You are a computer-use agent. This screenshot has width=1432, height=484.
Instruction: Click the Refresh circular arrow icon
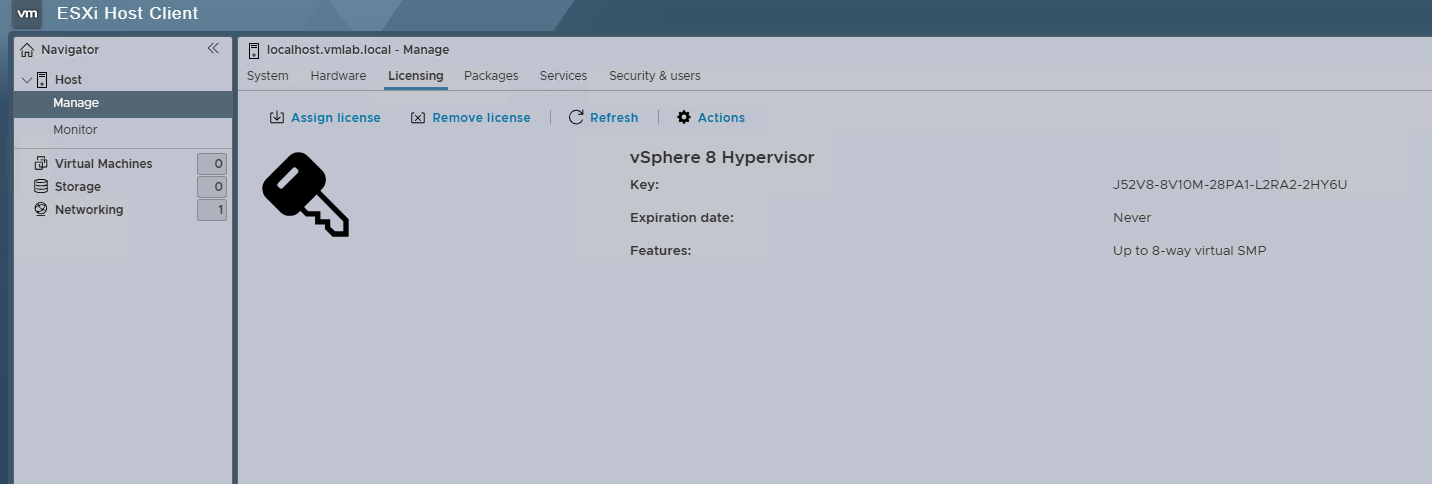576,118
